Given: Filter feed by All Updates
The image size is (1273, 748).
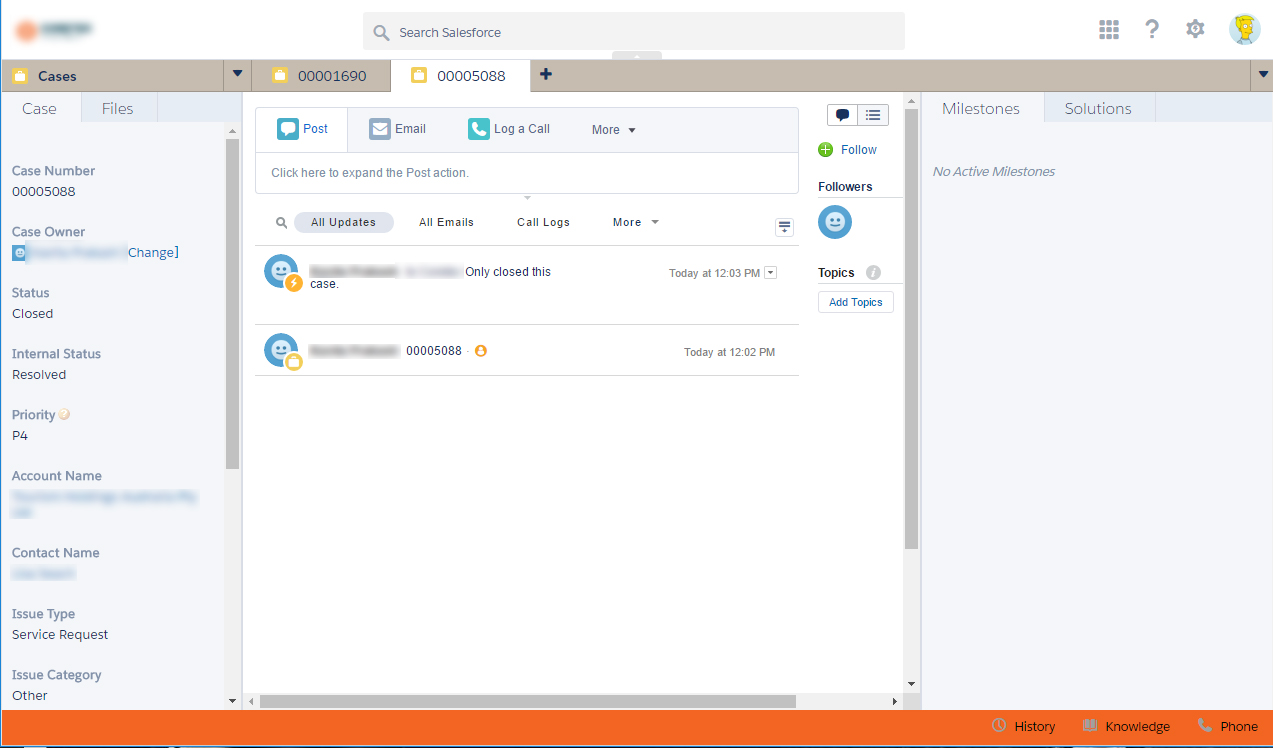Looking at the screenshot, I should [x=343, y=222].
